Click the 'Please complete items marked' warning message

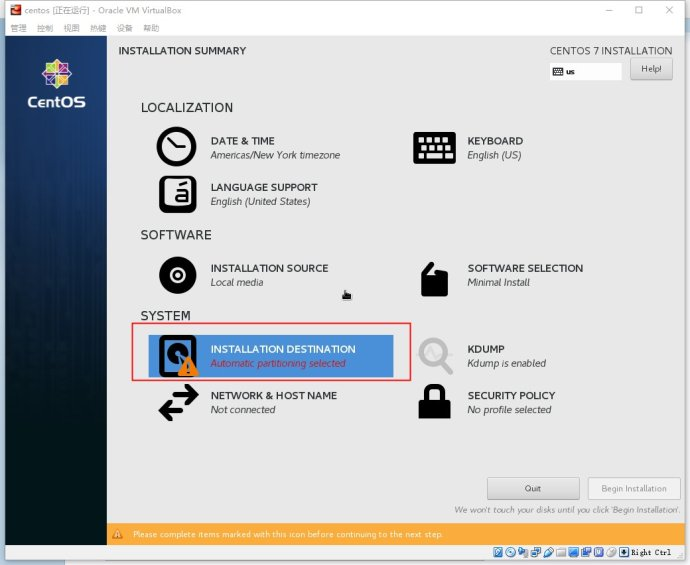tap(288, 534)
